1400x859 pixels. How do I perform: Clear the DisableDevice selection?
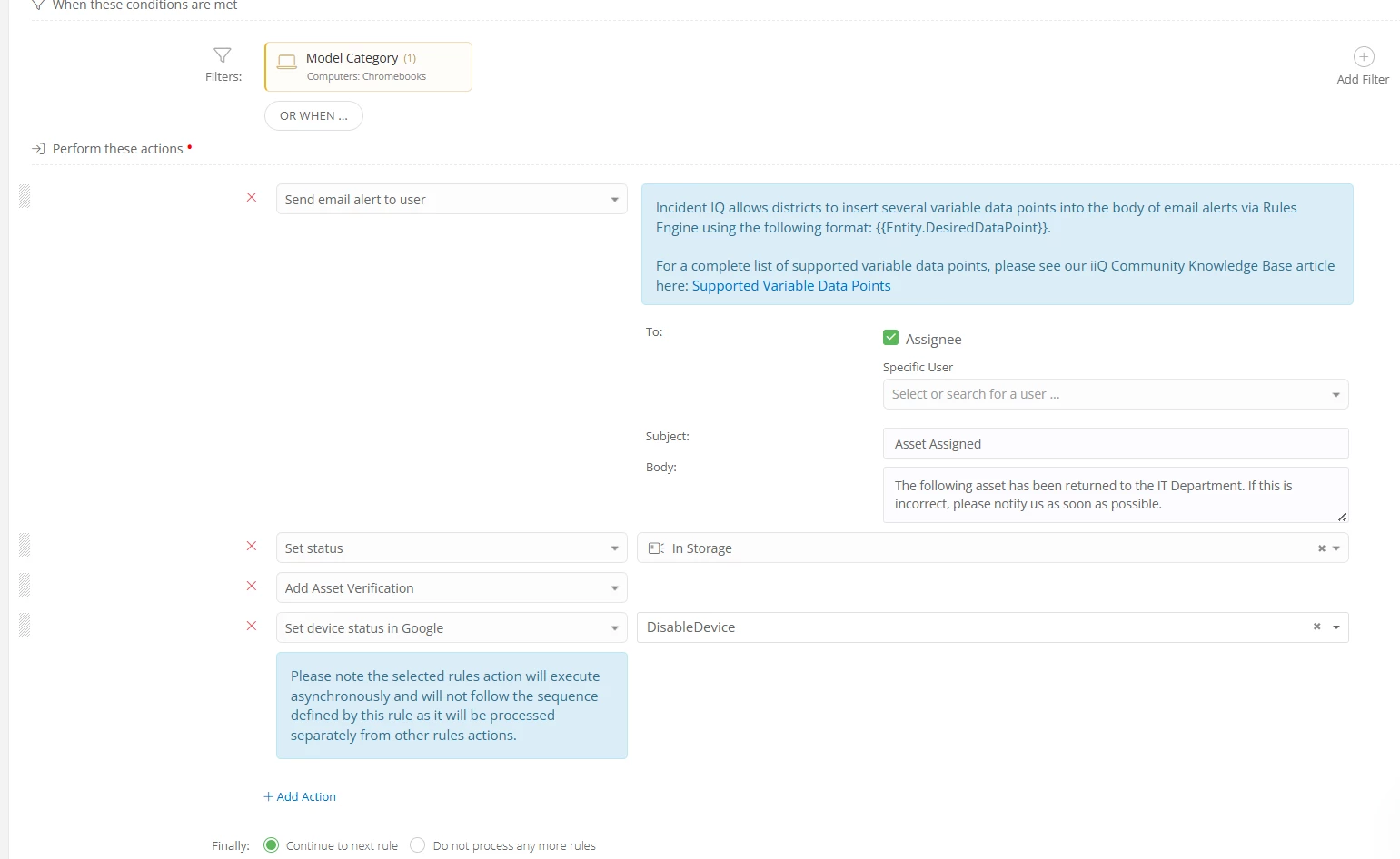pos(1316,627)
